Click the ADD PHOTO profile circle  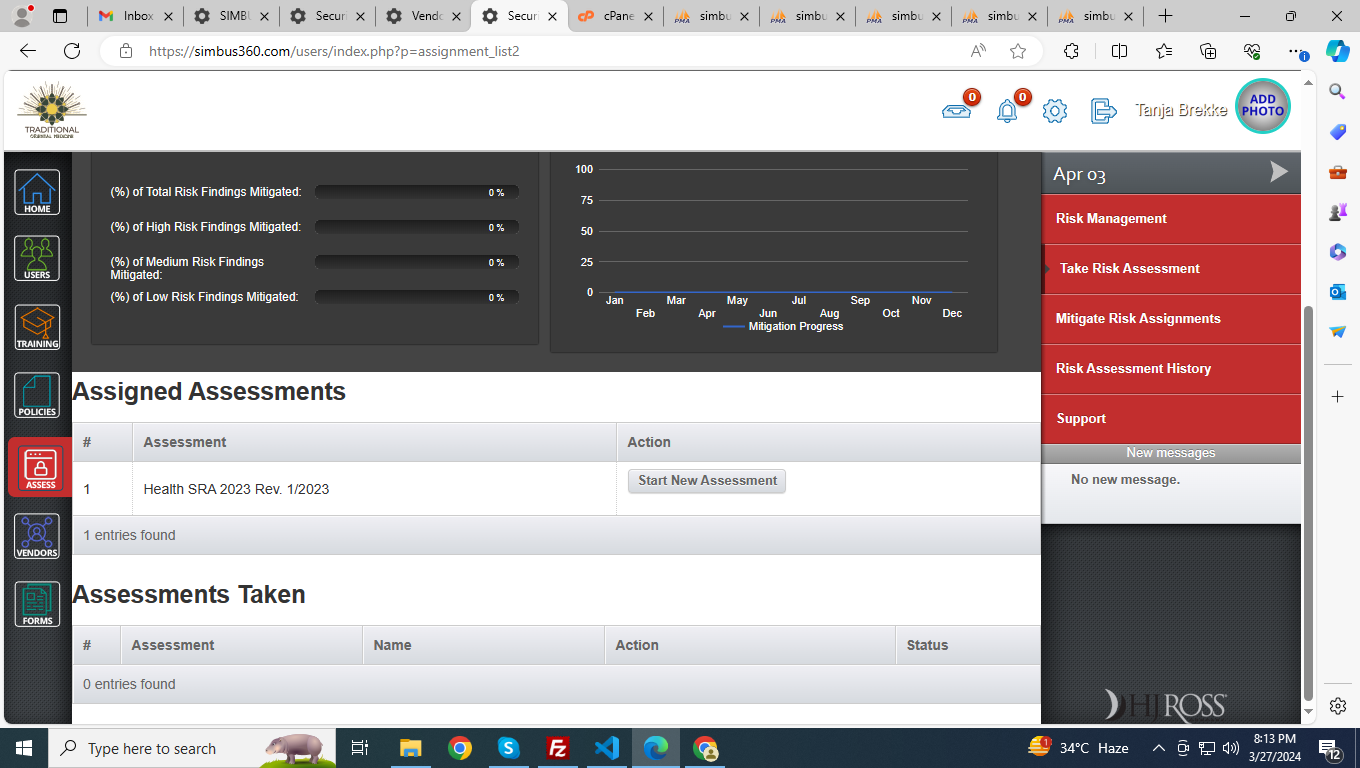point(1262,106)
